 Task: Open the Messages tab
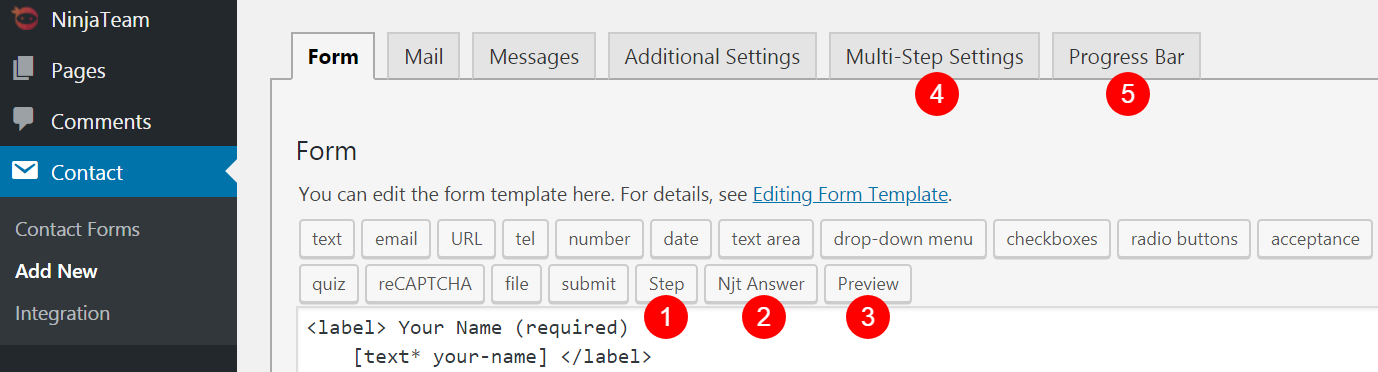point(534,57)
